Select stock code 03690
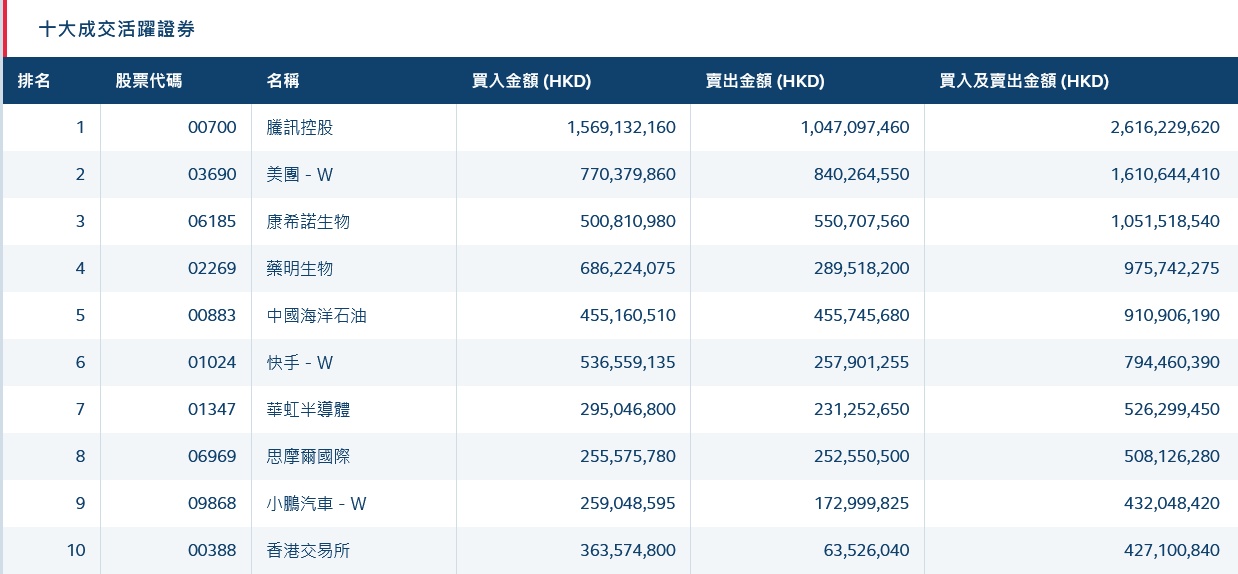 point(212,174)
